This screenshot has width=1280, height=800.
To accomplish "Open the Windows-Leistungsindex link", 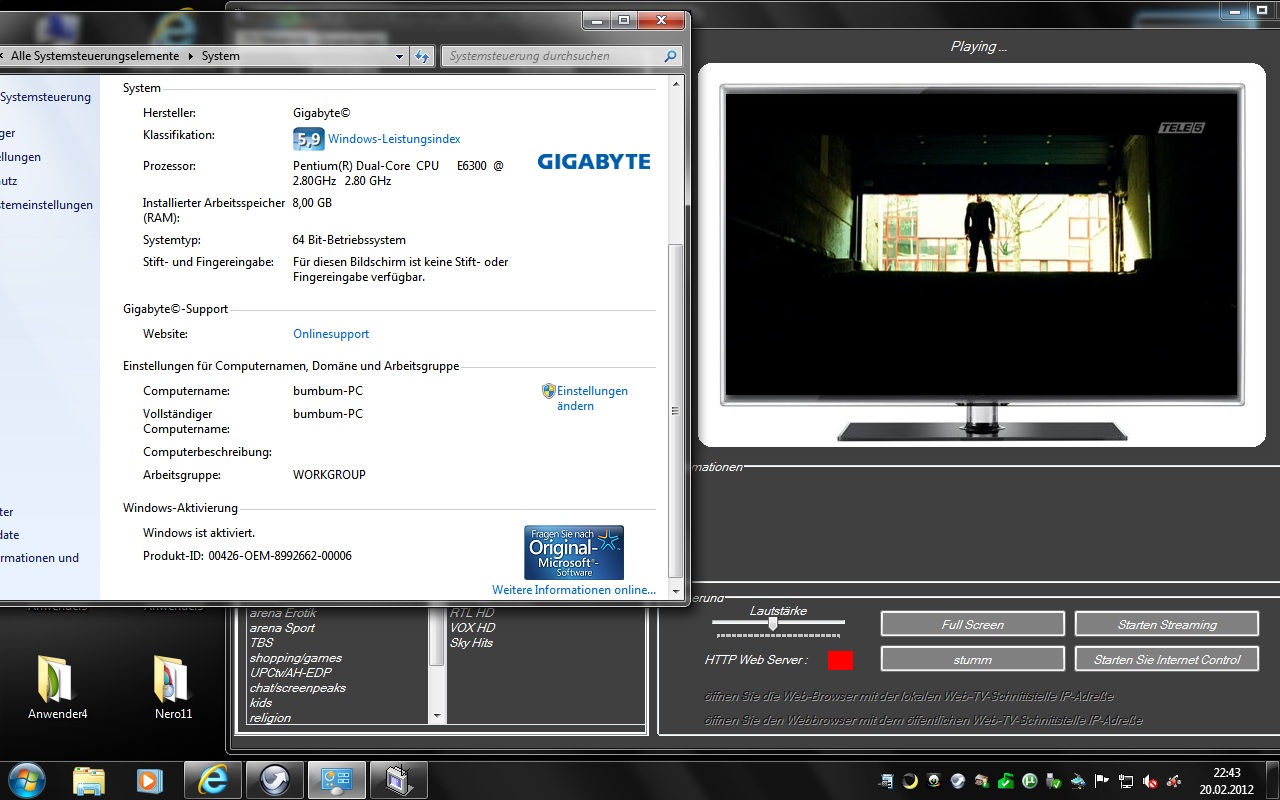I will click(394, 139).
